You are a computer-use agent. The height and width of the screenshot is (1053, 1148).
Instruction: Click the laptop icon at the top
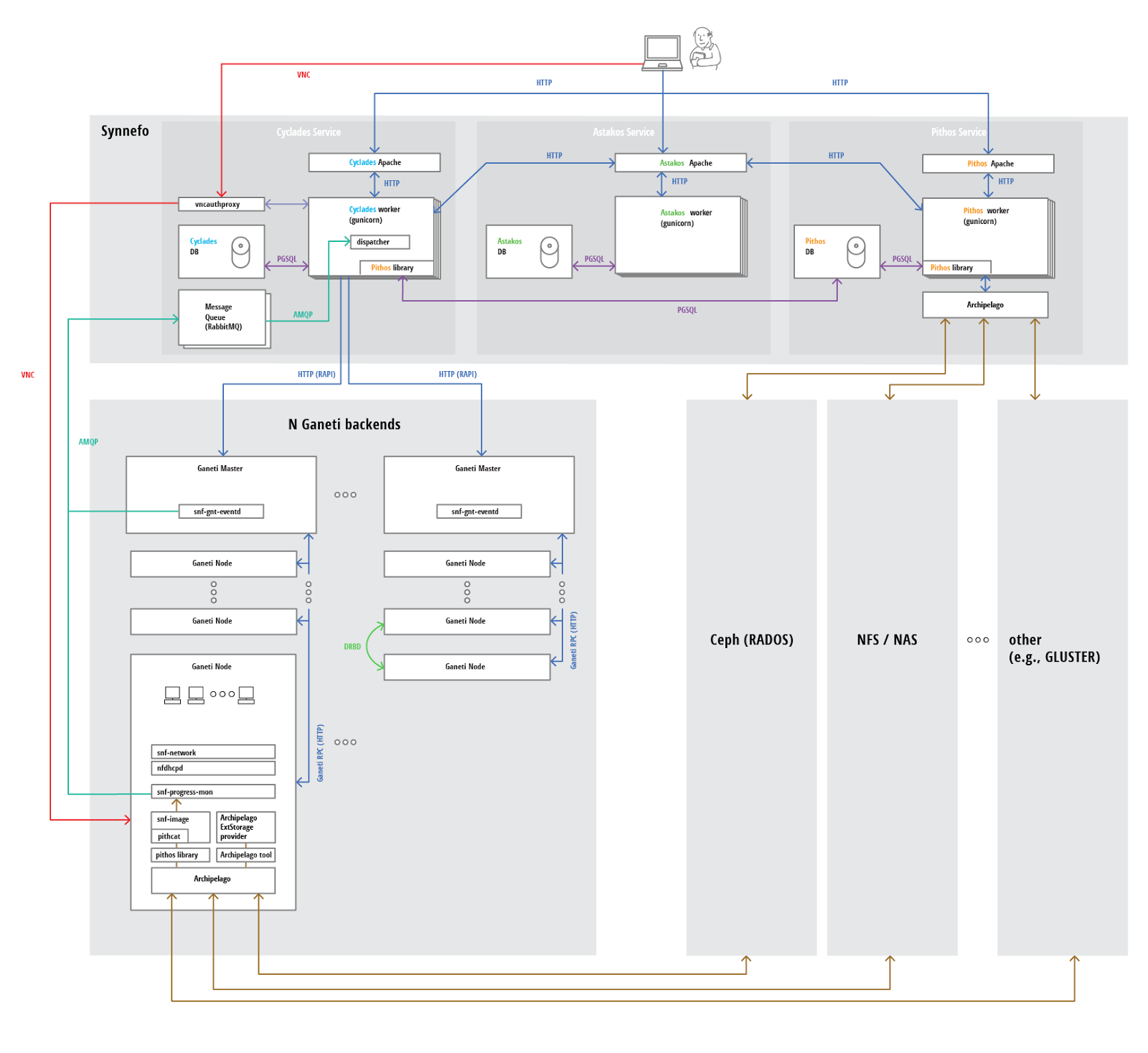(x=662, y=53)
